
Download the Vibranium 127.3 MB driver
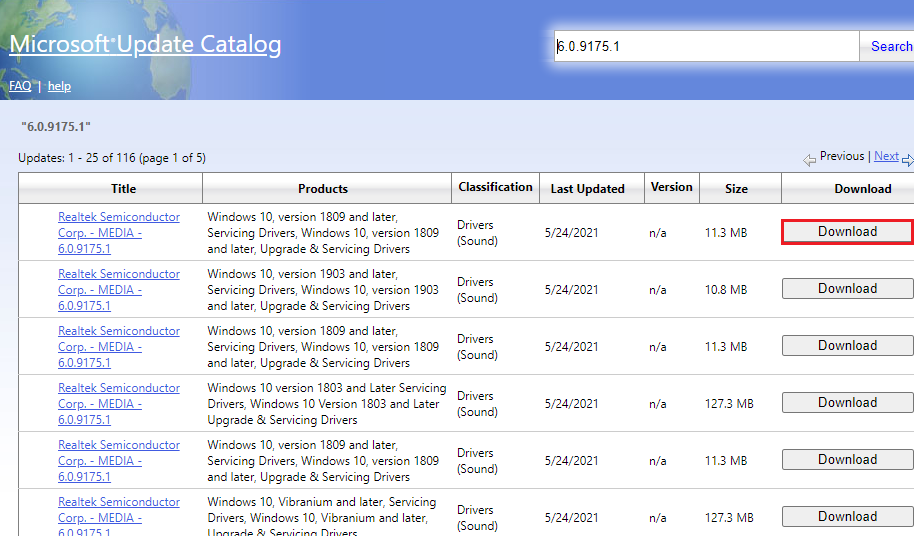[848, 517]
